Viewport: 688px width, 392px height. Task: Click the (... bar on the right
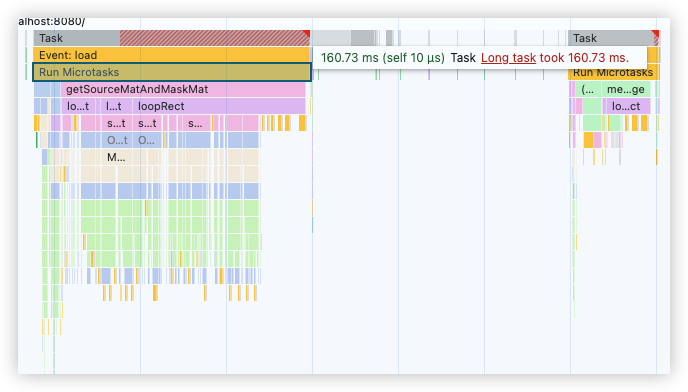(x=588, y=90)
